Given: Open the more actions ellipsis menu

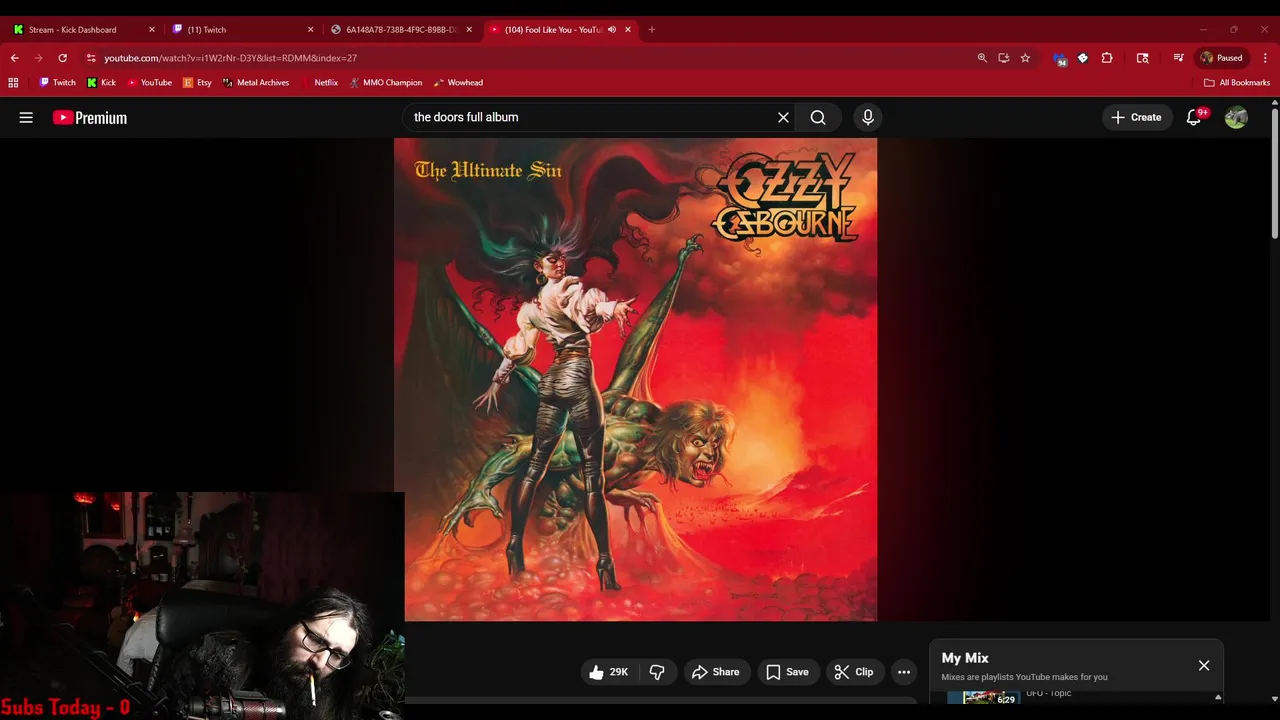Looking at the screenshot, I should coord(904,672).
